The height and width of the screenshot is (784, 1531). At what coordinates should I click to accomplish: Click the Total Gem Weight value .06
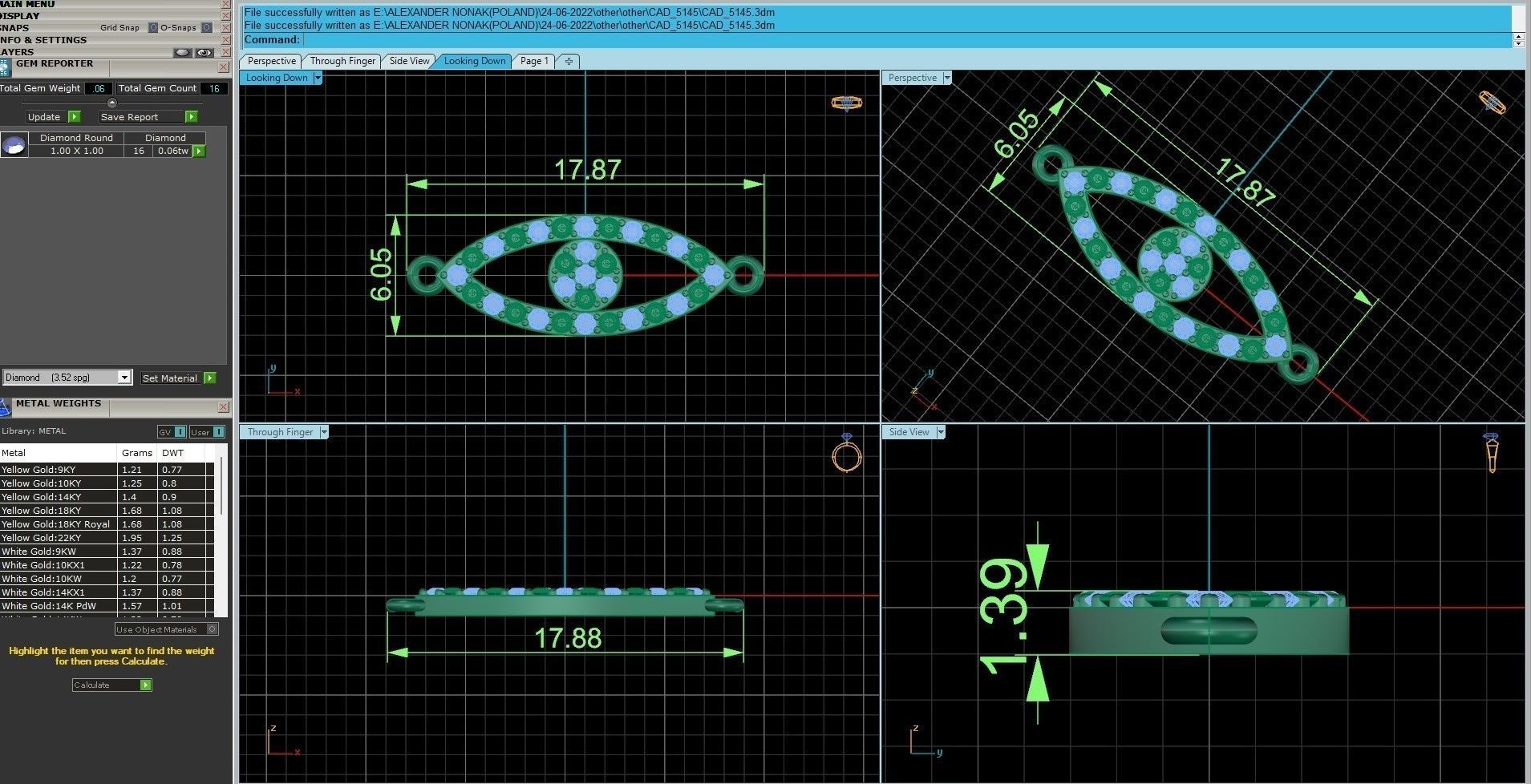click(99, 88)
